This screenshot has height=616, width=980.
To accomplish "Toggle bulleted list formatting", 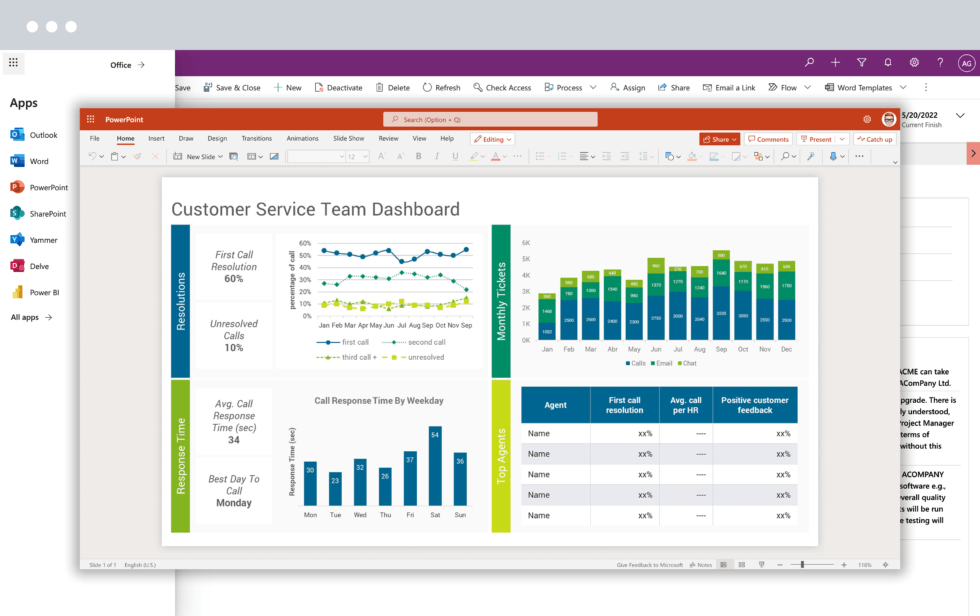I will pos(540,157).
